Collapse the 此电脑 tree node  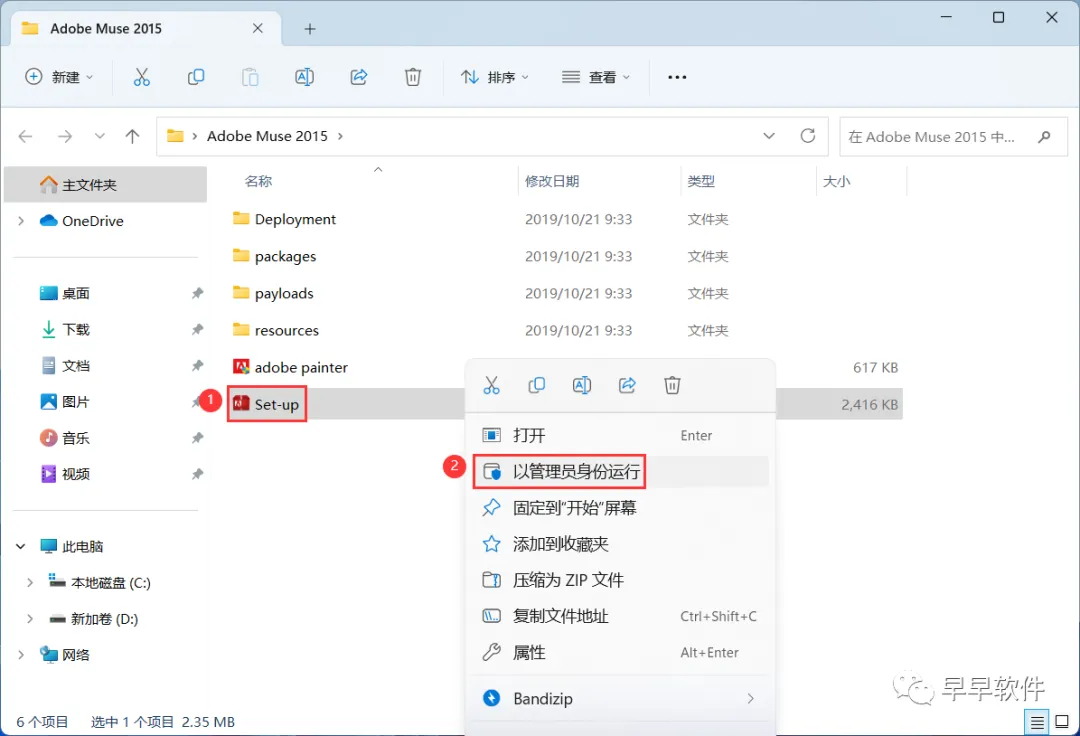(21, 547)
